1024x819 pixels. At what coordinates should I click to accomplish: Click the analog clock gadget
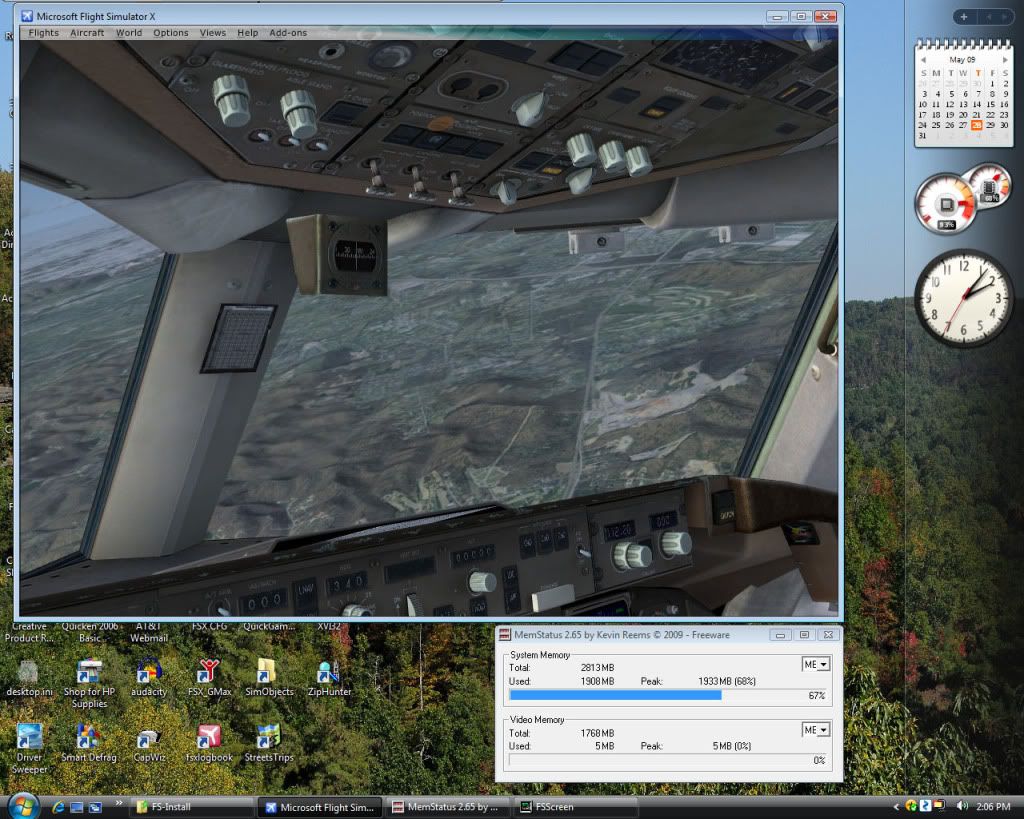coord(963,297)
